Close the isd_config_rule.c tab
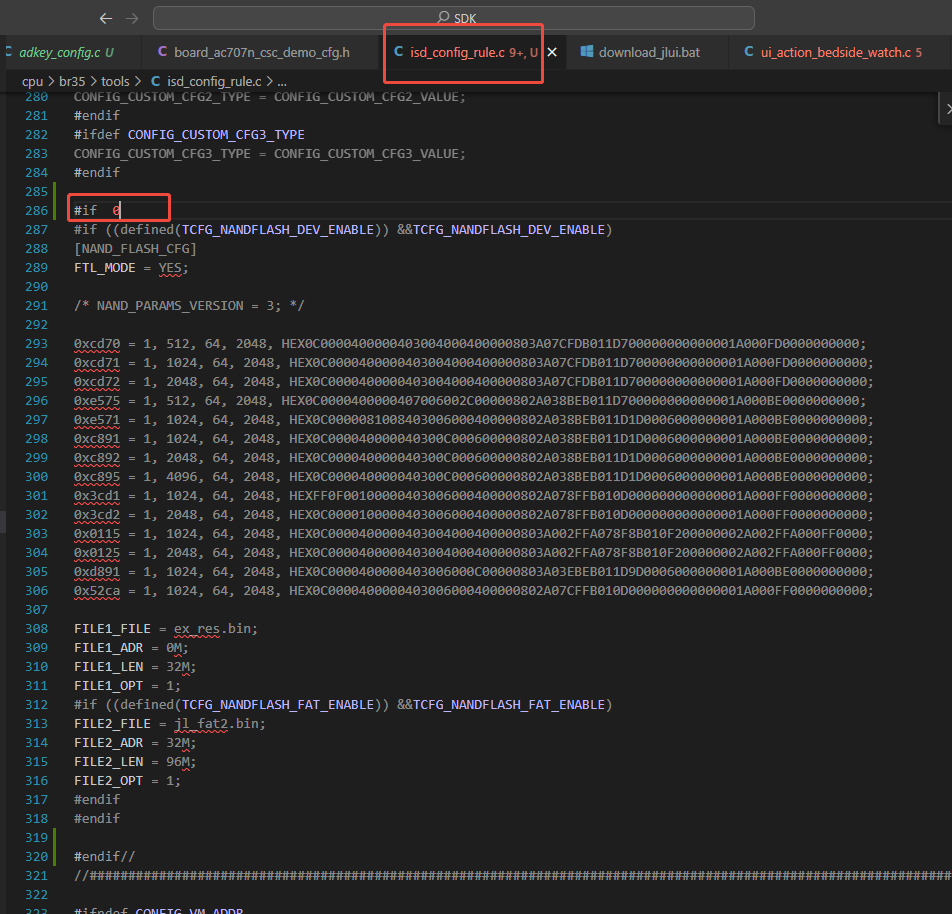952x914 pixels. 552,52
